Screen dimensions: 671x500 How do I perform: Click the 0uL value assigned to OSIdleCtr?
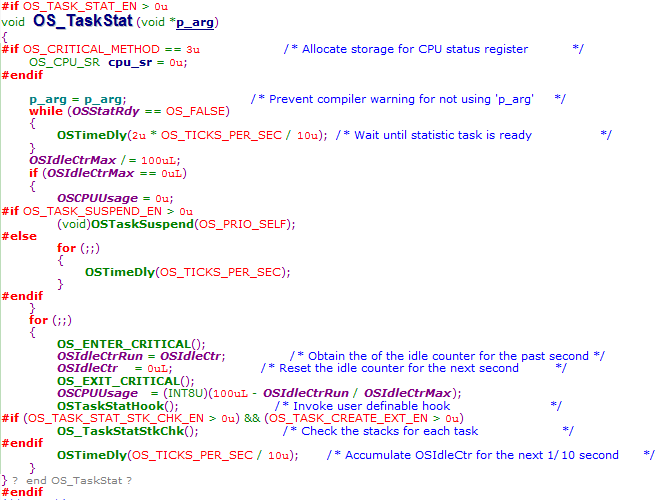coord(158,369)
